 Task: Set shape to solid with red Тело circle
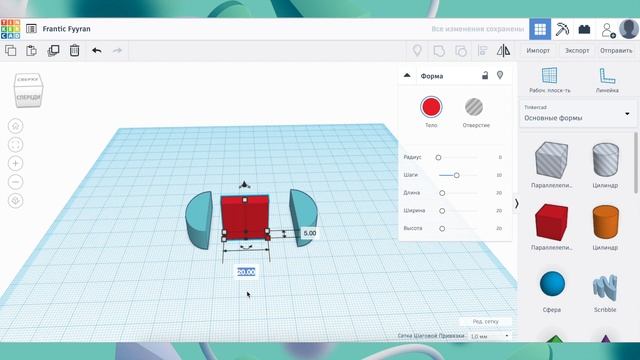click(x=431, y=107)
